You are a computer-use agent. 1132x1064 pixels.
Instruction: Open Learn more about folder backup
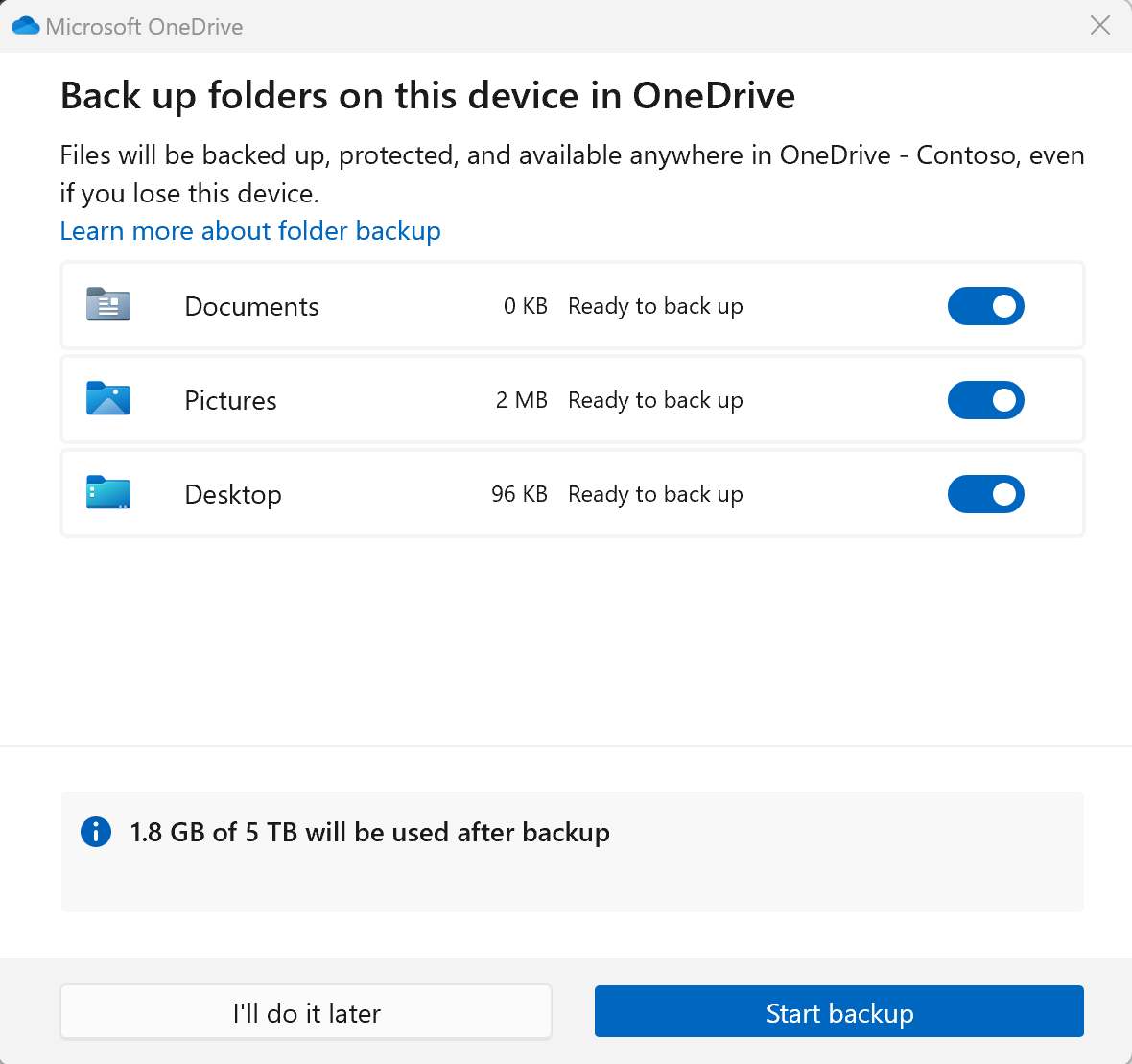[250, 230]
